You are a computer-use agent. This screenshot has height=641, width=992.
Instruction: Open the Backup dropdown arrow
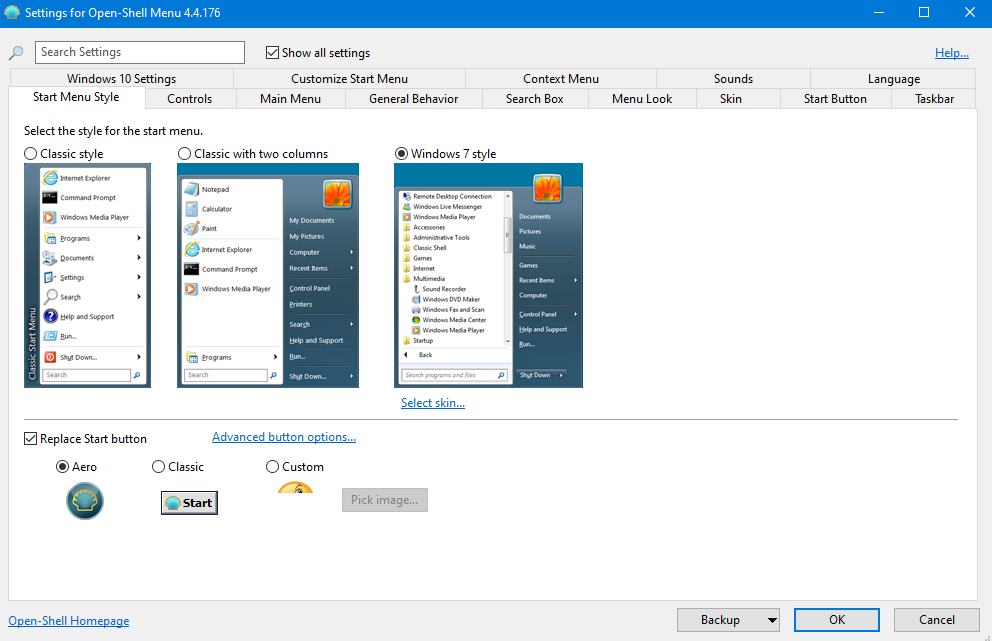click(x=771, y=620)
